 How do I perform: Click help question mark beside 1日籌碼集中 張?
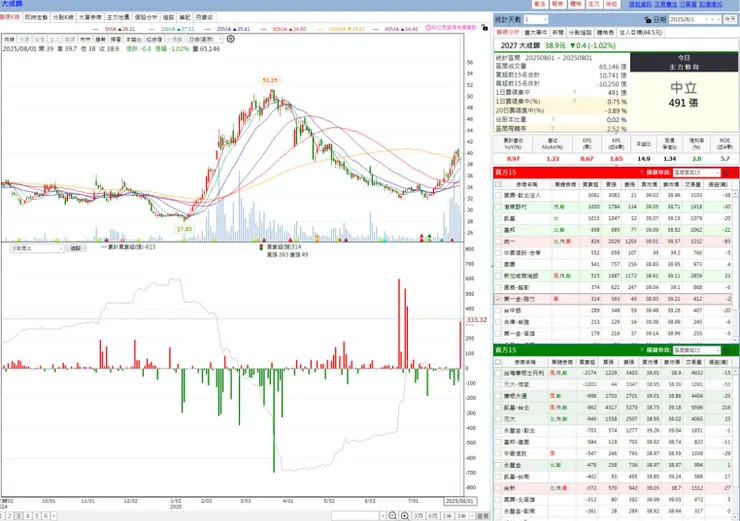[574, 92]
